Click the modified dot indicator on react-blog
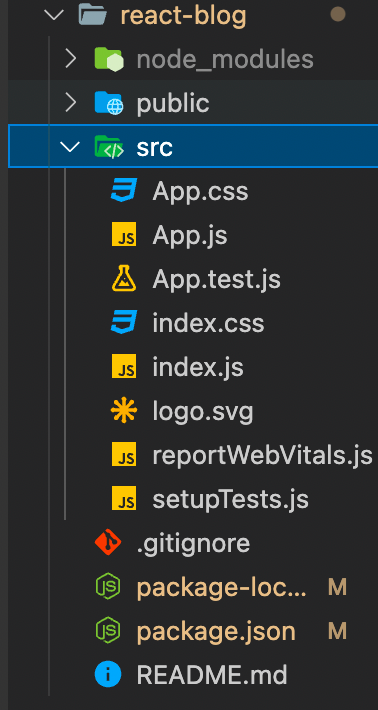The image size is (378, 710). [338, 14]
